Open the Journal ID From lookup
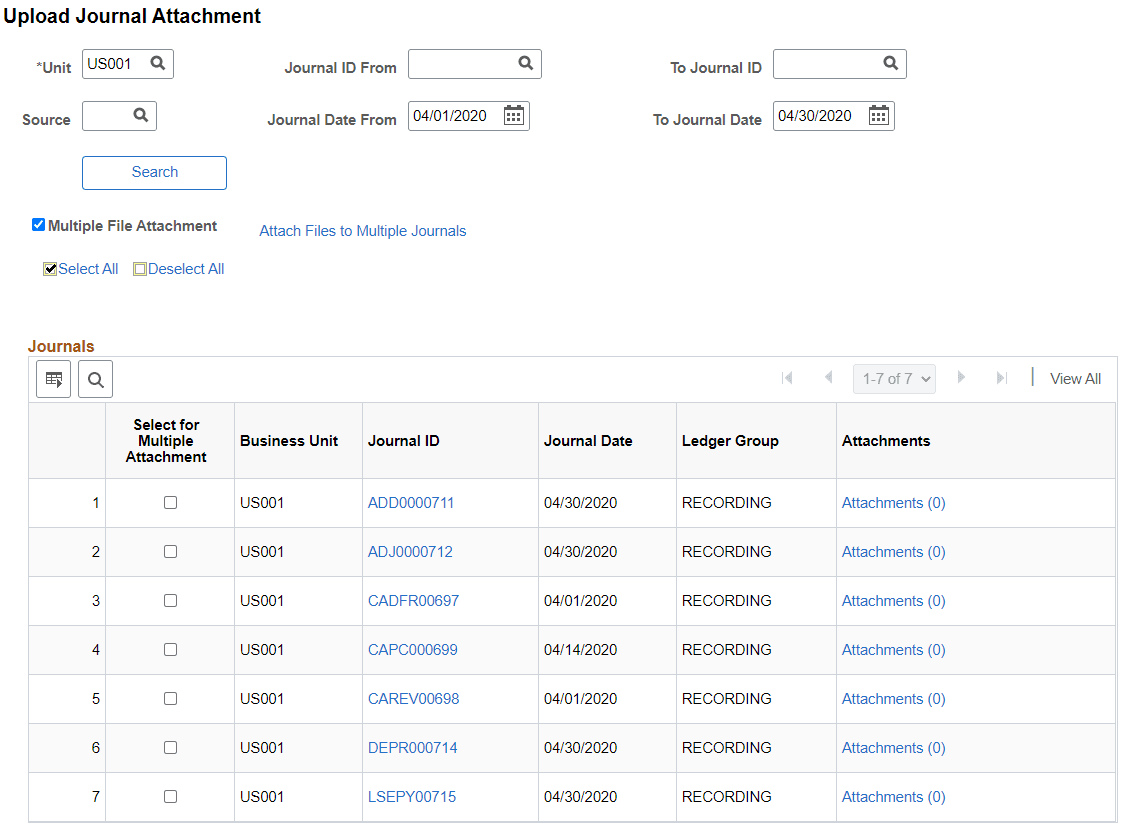 [x=527, y=64]
